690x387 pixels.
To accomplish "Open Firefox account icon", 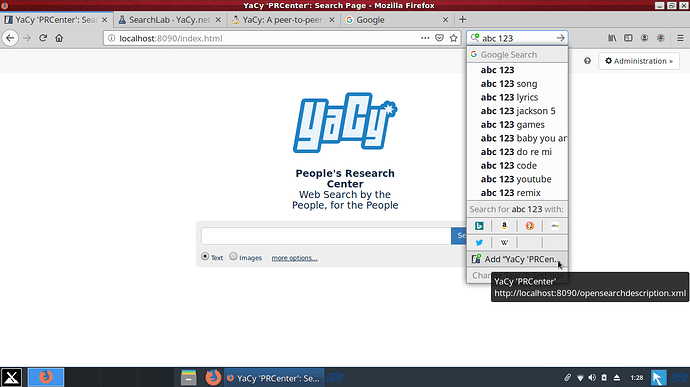I will click(644, 38).
